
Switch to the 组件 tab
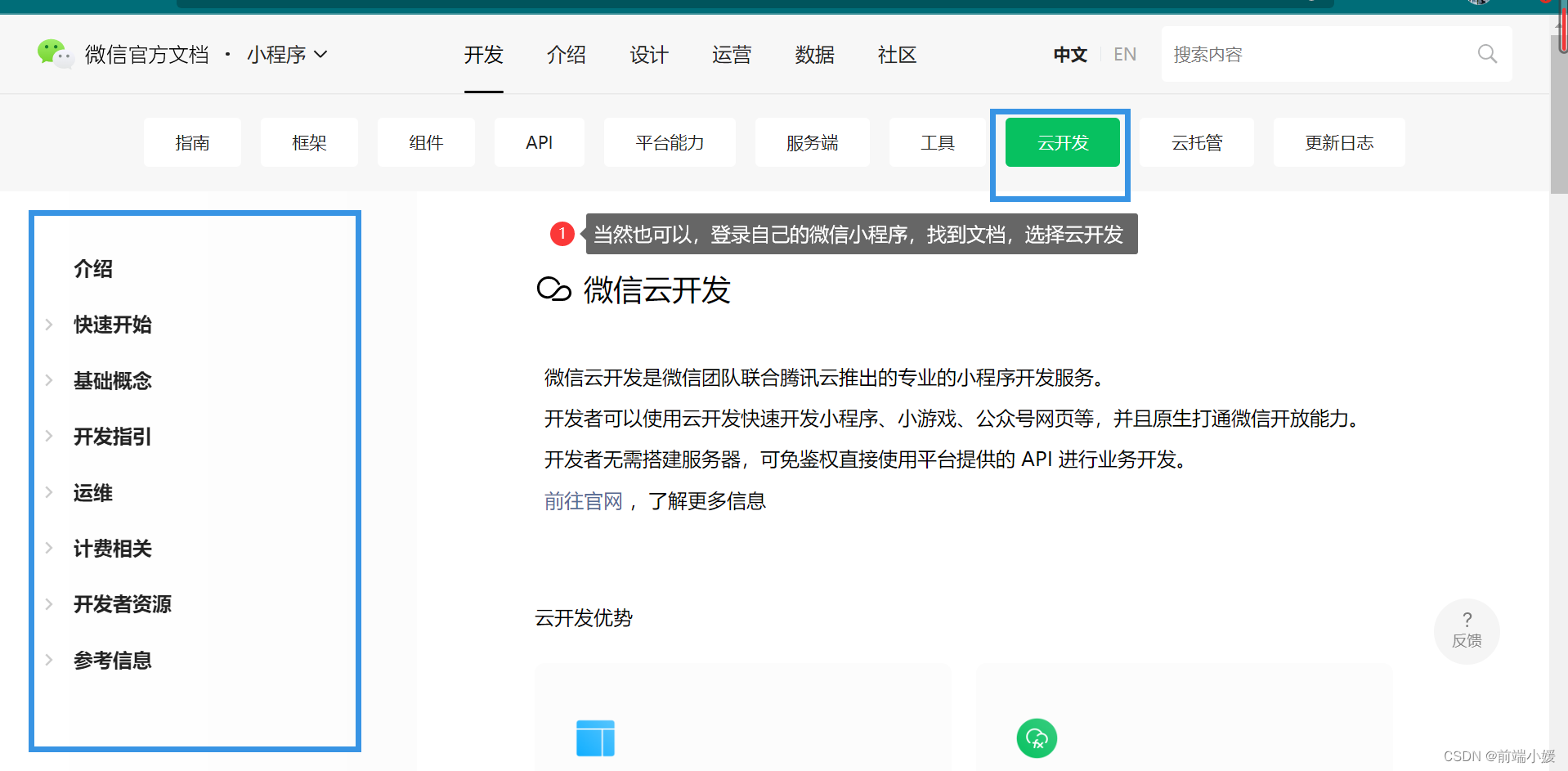pyautogui.click(x=426, y=142)
